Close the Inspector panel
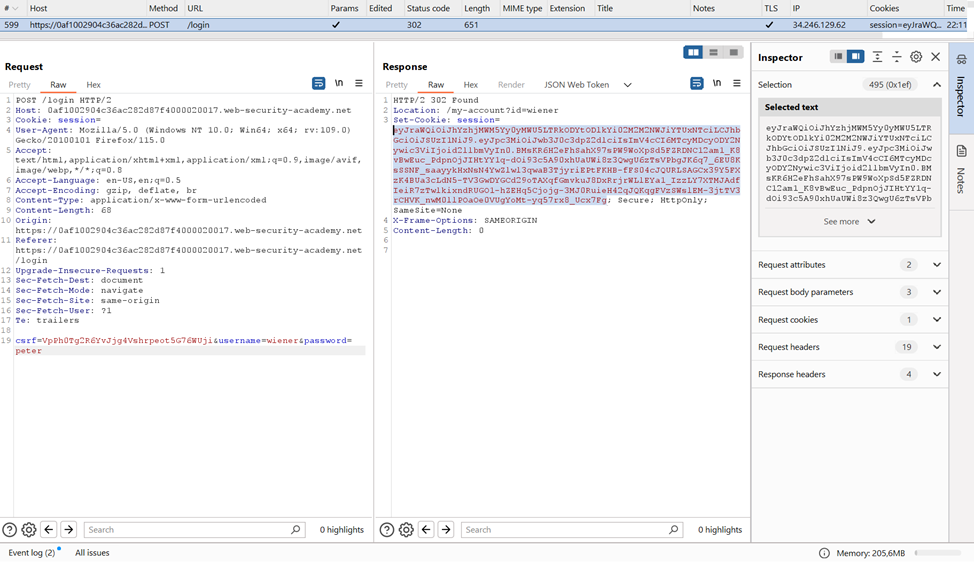Image resolution: width=974 pixels, height=562 pixels. click(x=936, y=57)
